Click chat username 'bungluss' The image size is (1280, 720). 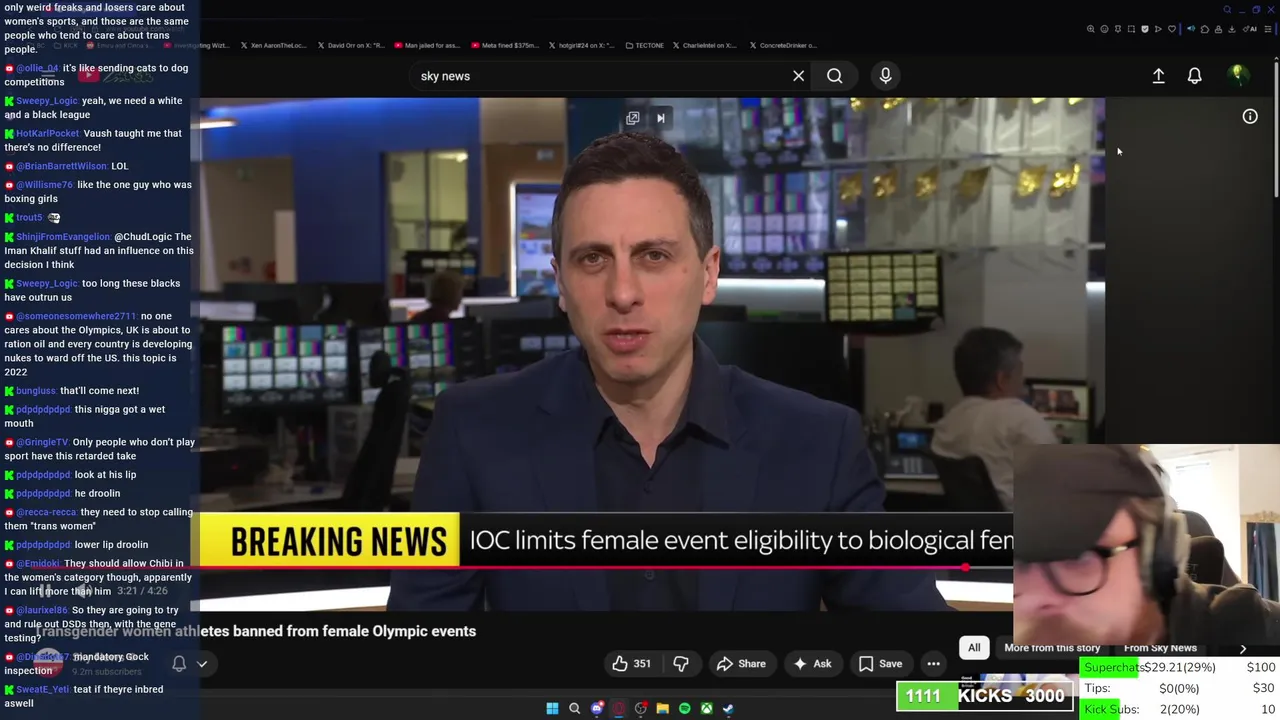35,391
